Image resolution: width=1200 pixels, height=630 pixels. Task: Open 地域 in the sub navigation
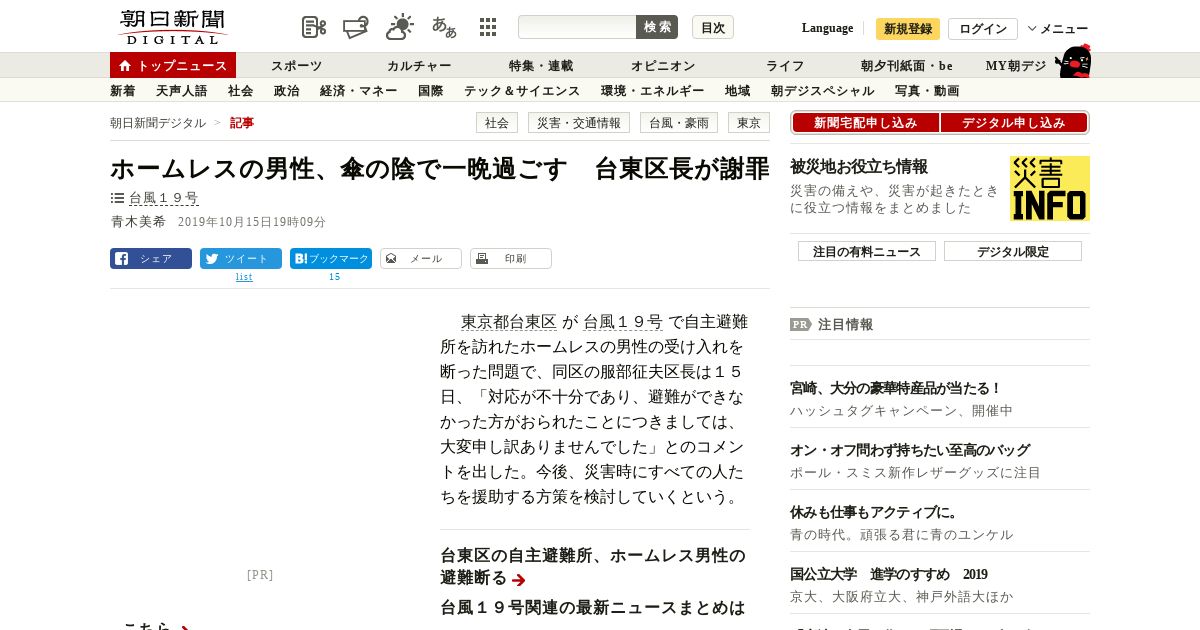click(x=737, y=90)
